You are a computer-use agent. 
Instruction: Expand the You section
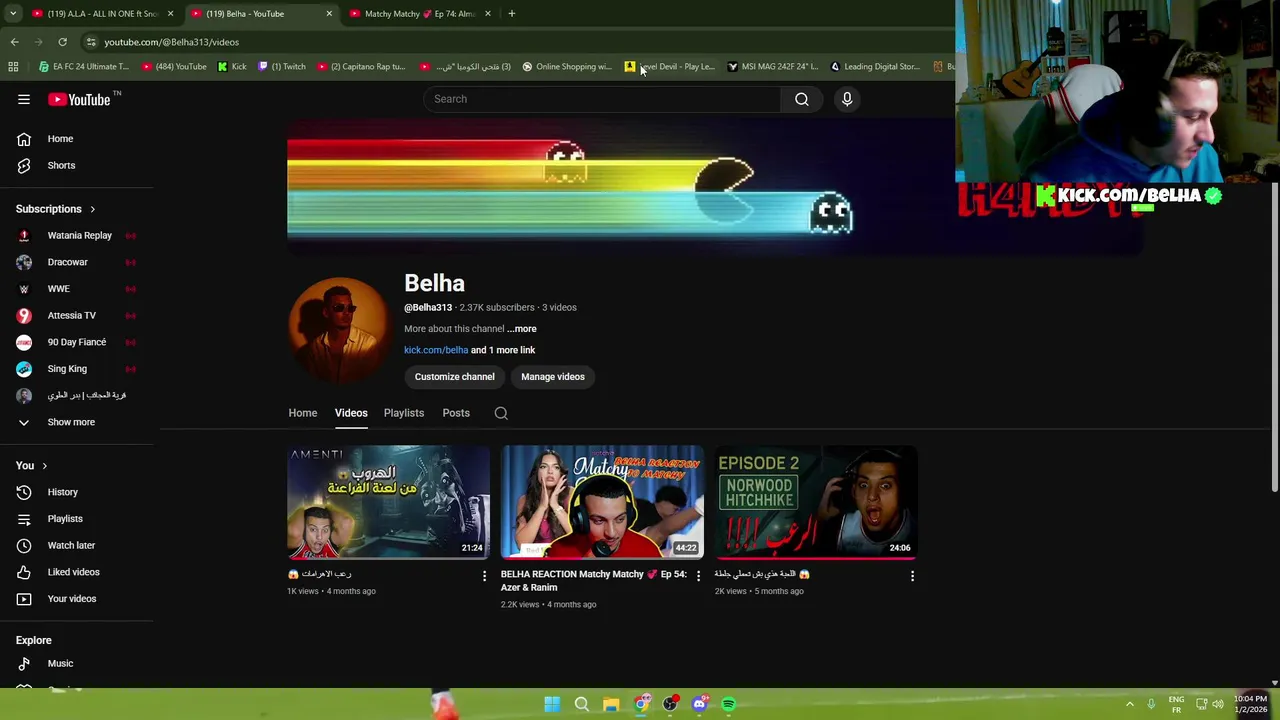click(32, 465)
